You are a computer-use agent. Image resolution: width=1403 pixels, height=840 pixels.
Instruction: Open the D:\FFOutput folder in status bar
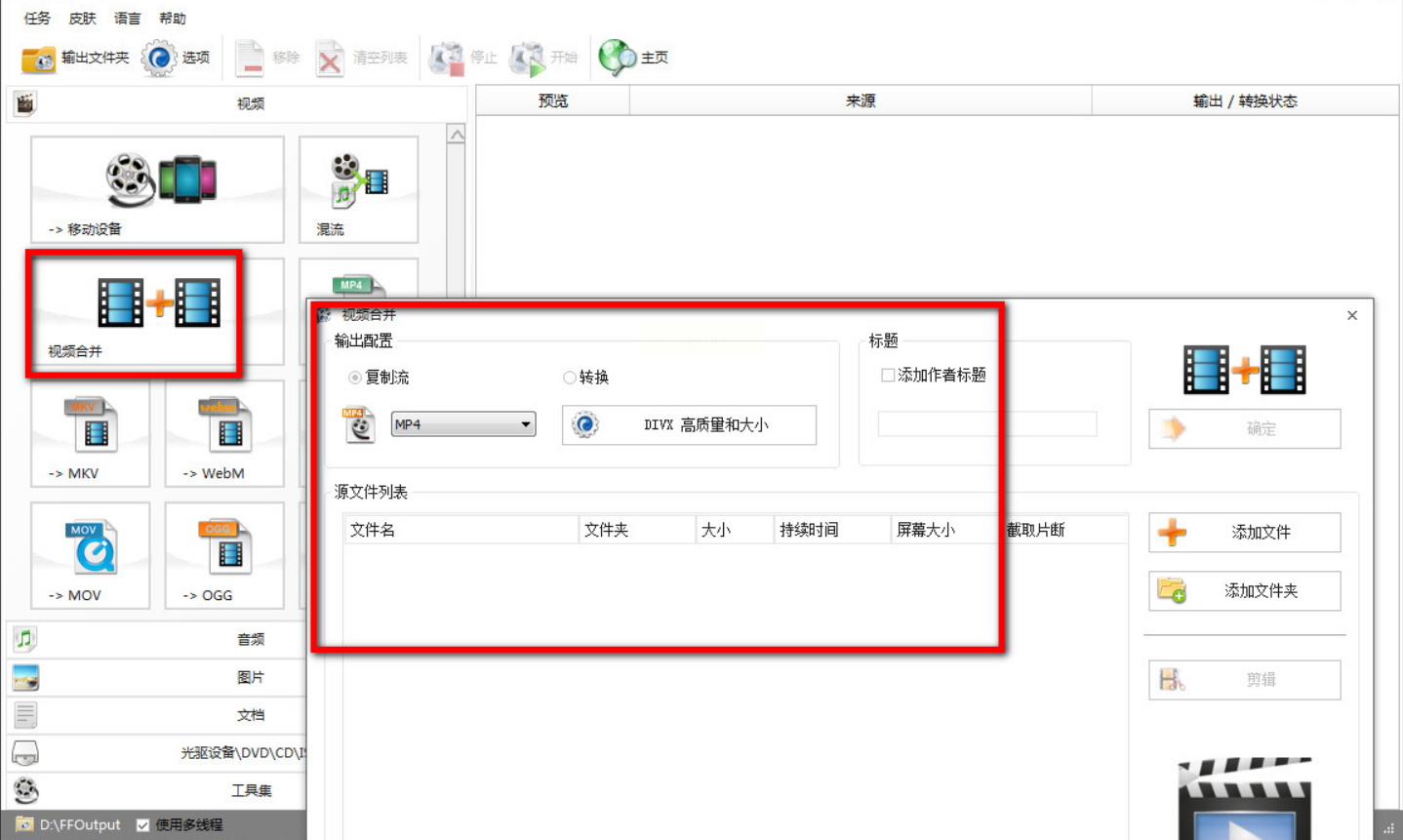(x=69, y=825)
